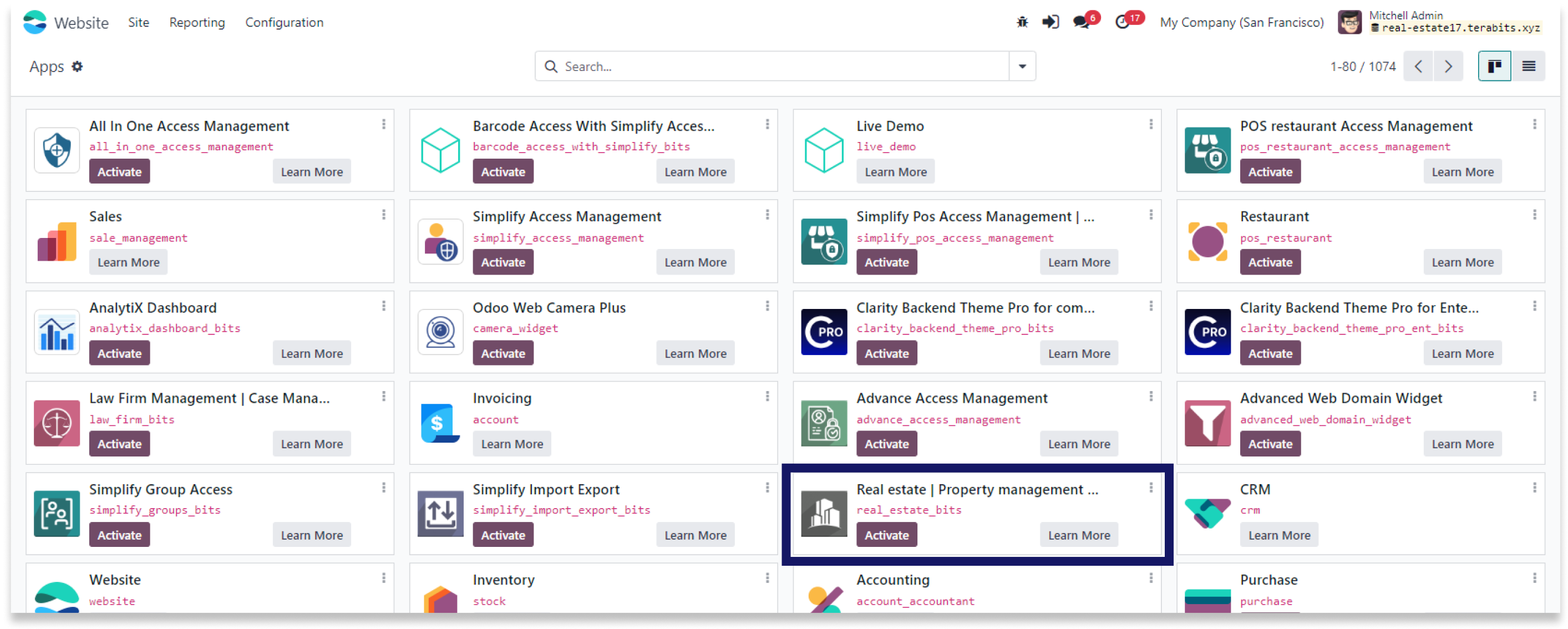Open the Reporting menu
Viewport: 1568px width, 629px height.
[x=196, y=23]
